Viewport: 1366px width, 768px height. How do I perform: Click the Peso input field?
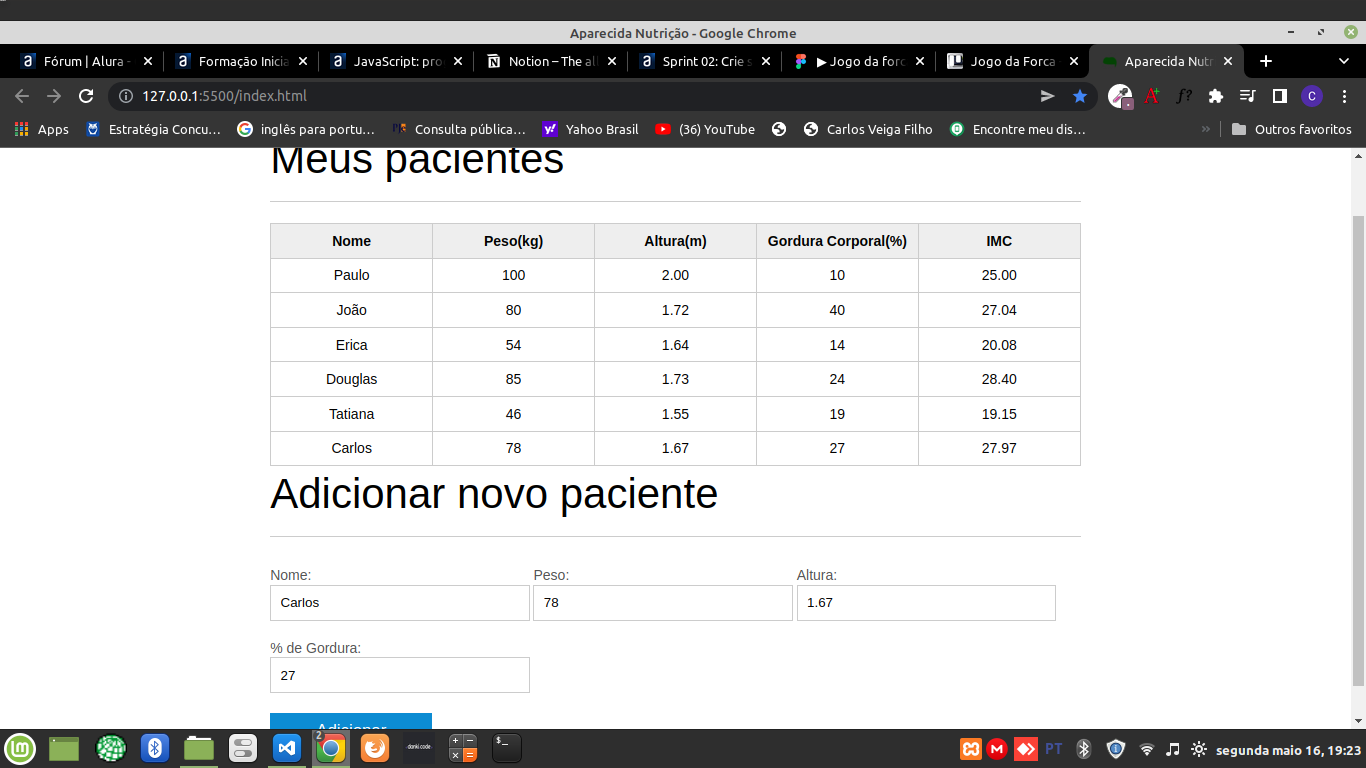click(x=663, y=603)
